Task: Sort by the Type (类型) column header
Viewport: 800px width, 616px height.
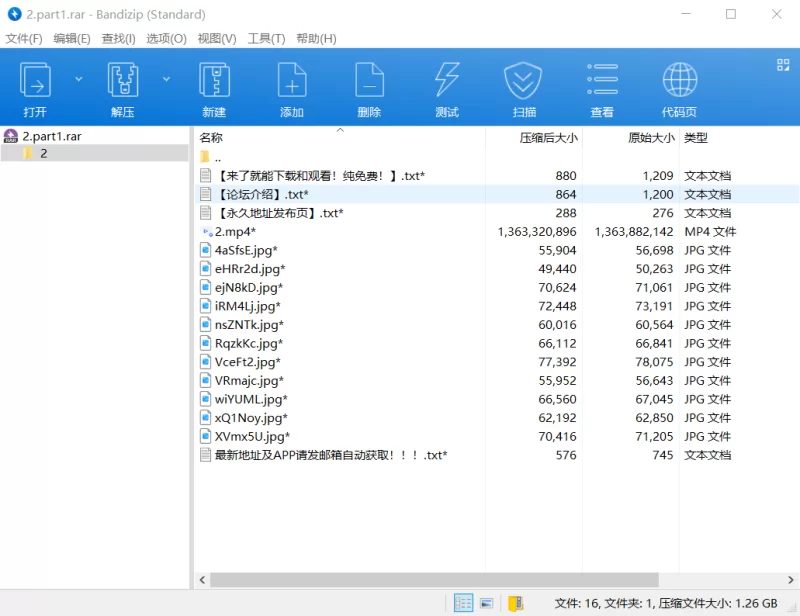Action: tap(695, 138)
